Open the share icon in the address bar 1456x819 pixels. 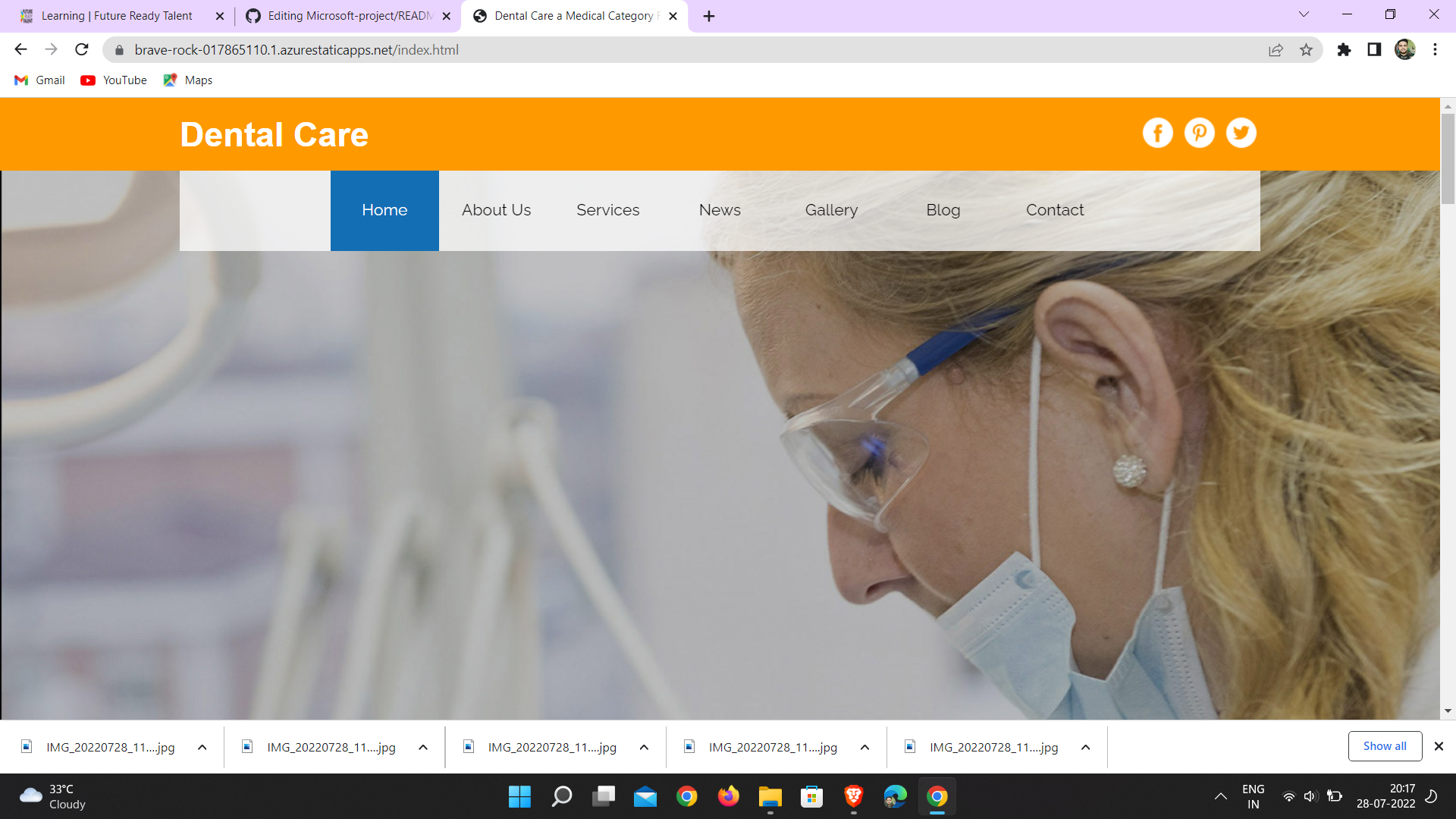tap(1276, 49)
